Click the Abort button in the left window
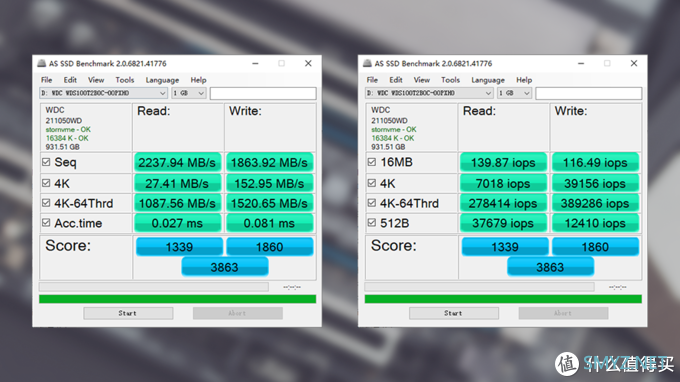The image size is (680, 382). tap(238, 313)
